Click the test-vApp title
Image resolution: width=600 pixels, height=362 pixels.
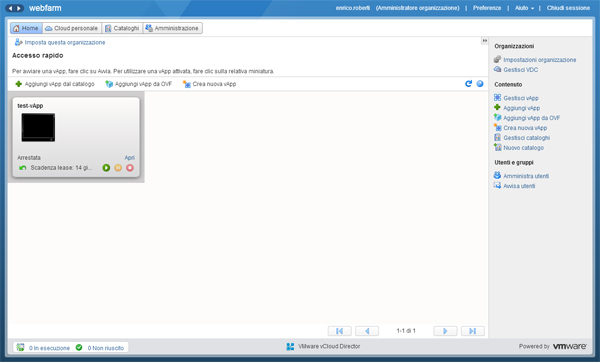coord(30,106)
